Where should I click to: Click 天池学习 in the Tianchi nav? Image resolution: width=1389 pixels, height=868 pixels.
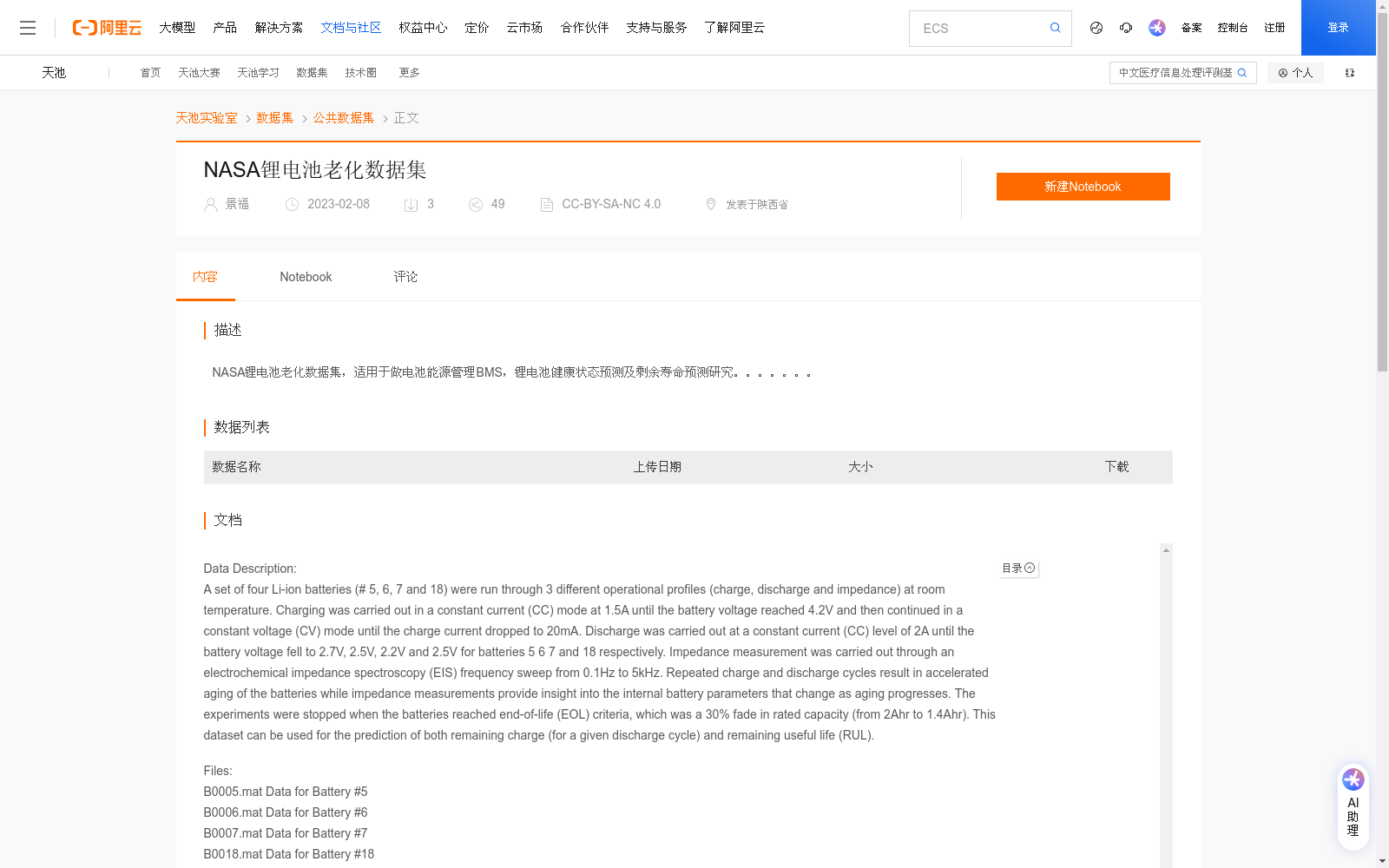(x=258, y=73)
